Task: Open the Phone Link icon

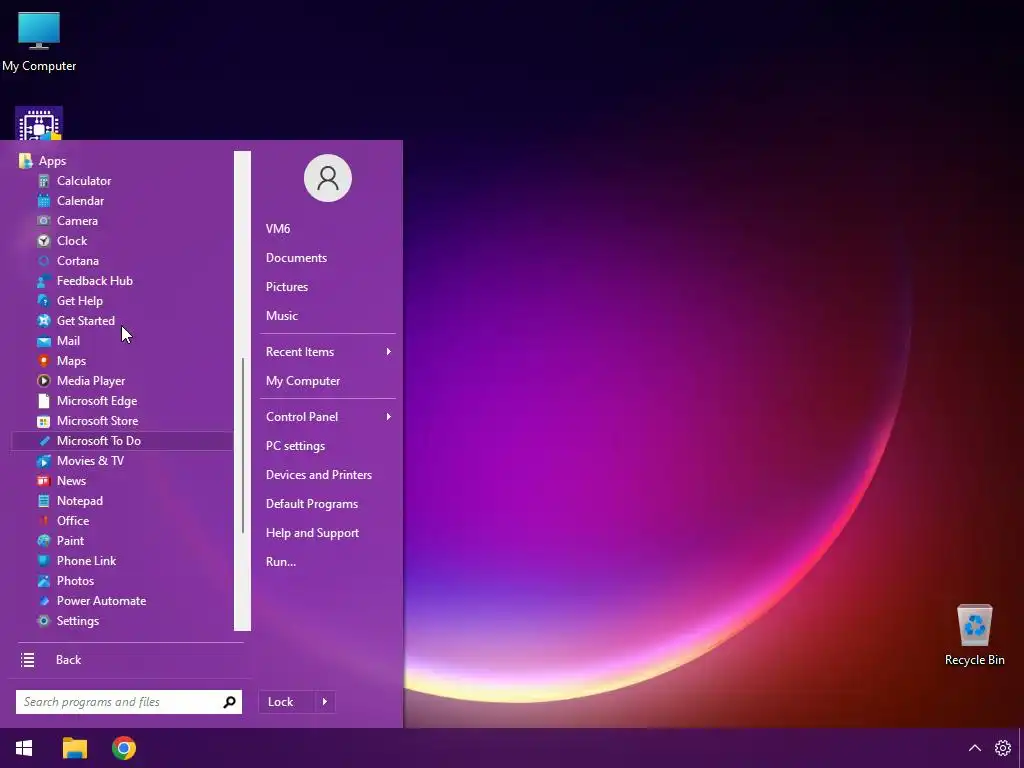Action: point(44,561)
